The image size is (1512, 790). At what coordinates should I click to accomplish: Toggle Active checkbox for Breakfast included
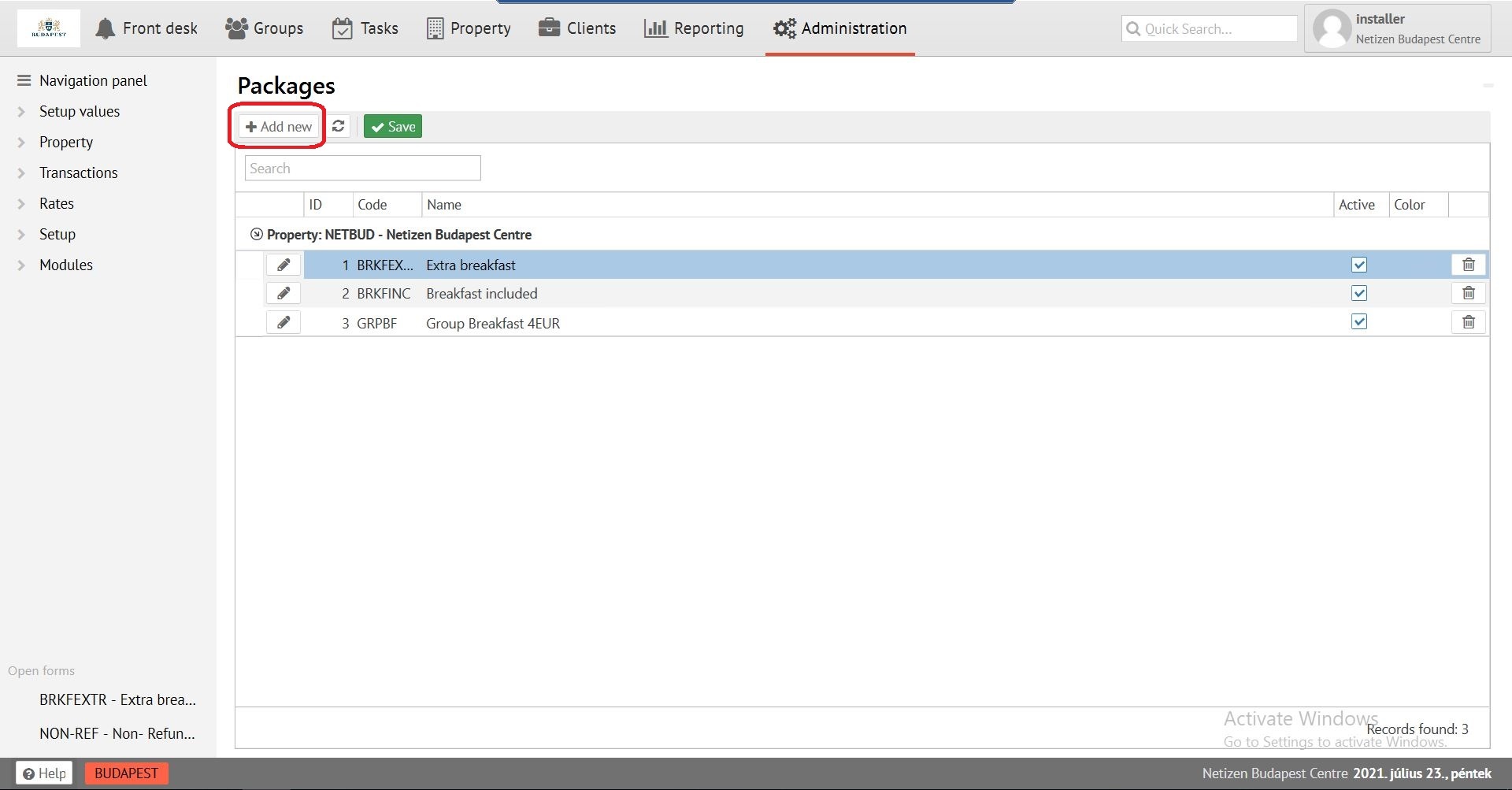[1359, 293]
